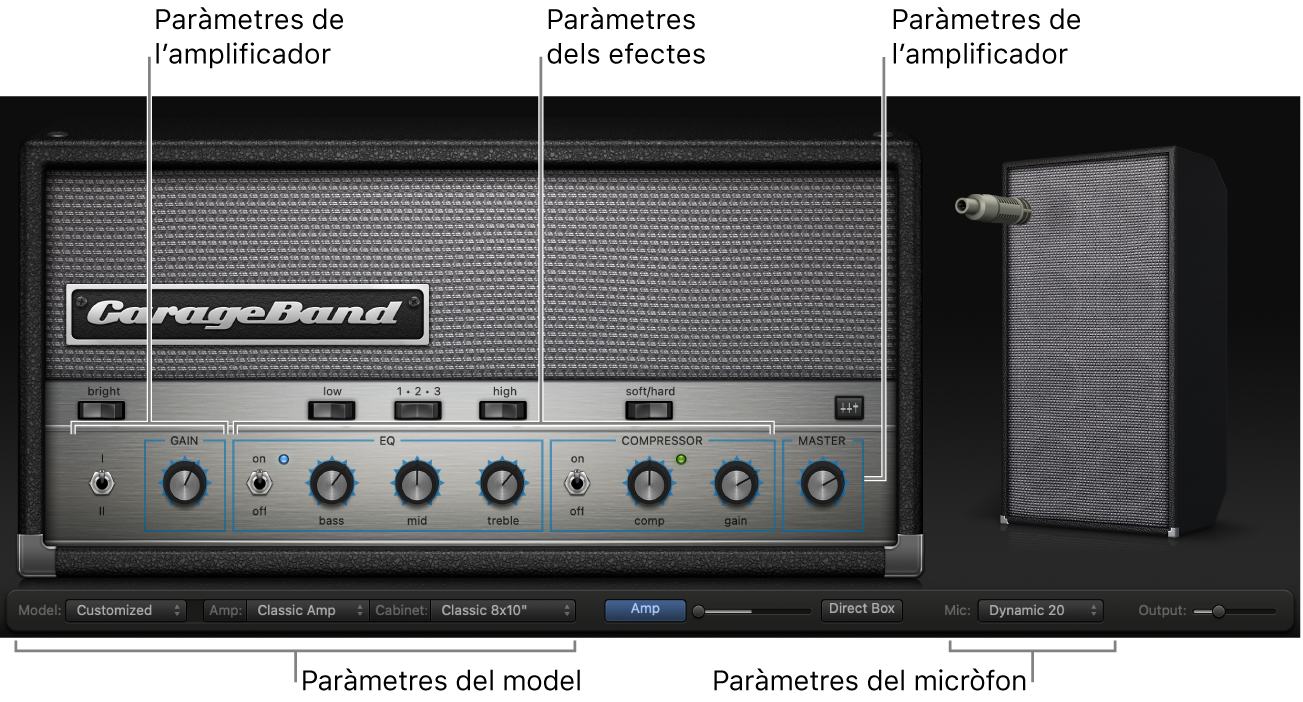Click the EQ treble knob
This screenshot has height=702, width=1303.
[500, 484]
